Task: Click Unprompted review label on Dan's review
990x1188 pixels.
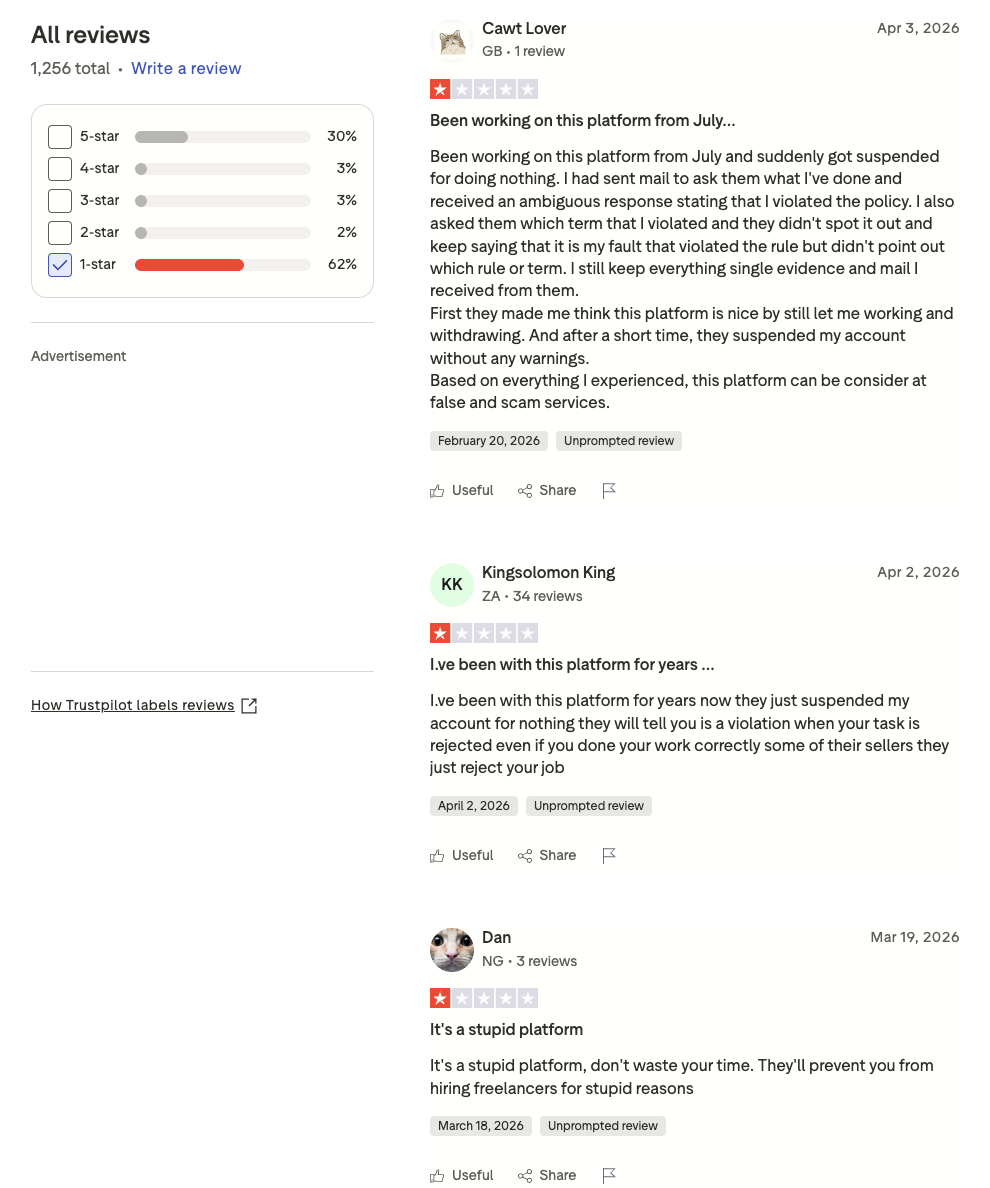Action: tap(603, 1126)
